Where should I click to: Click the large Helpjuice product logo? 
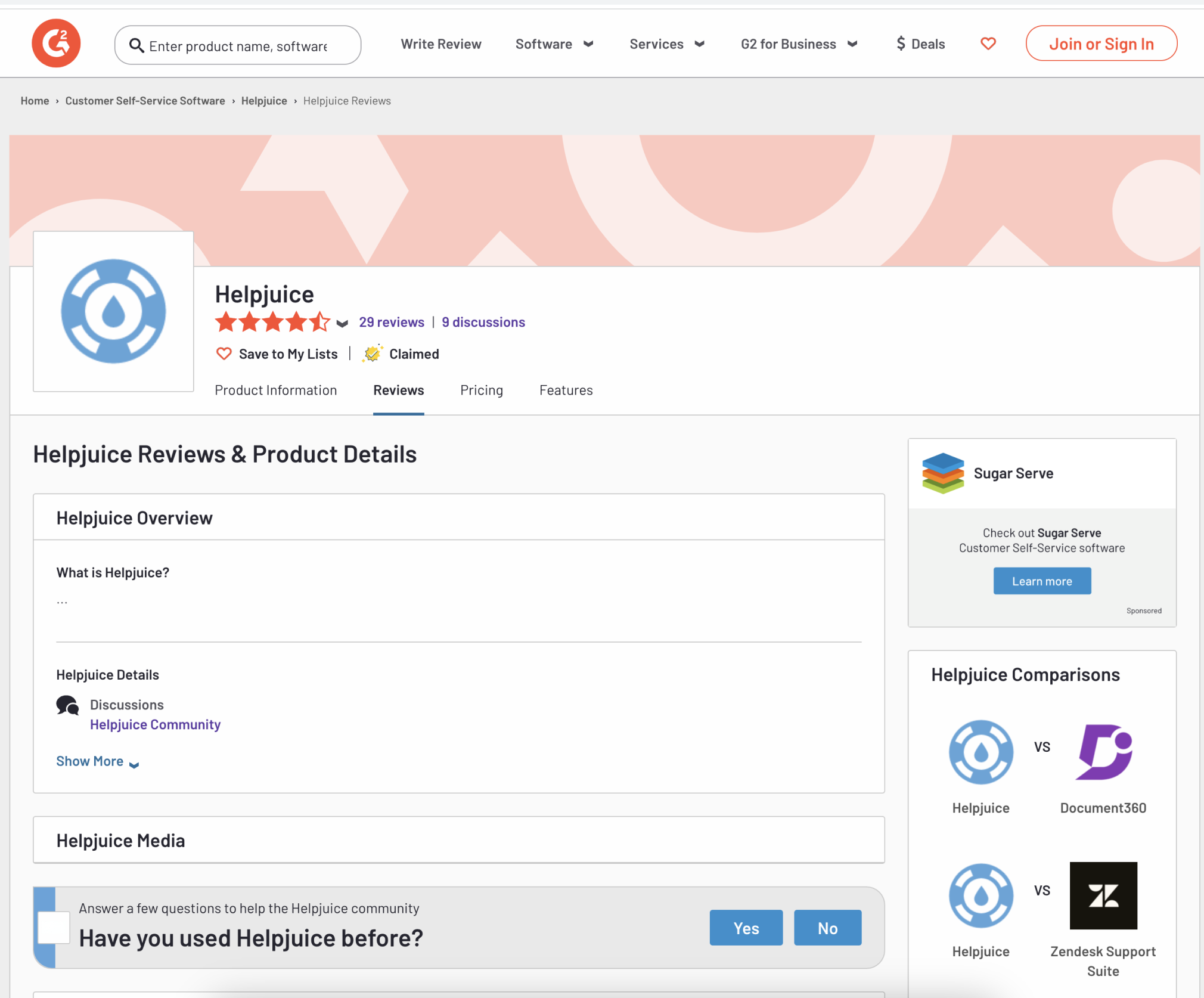click(113, 311)
